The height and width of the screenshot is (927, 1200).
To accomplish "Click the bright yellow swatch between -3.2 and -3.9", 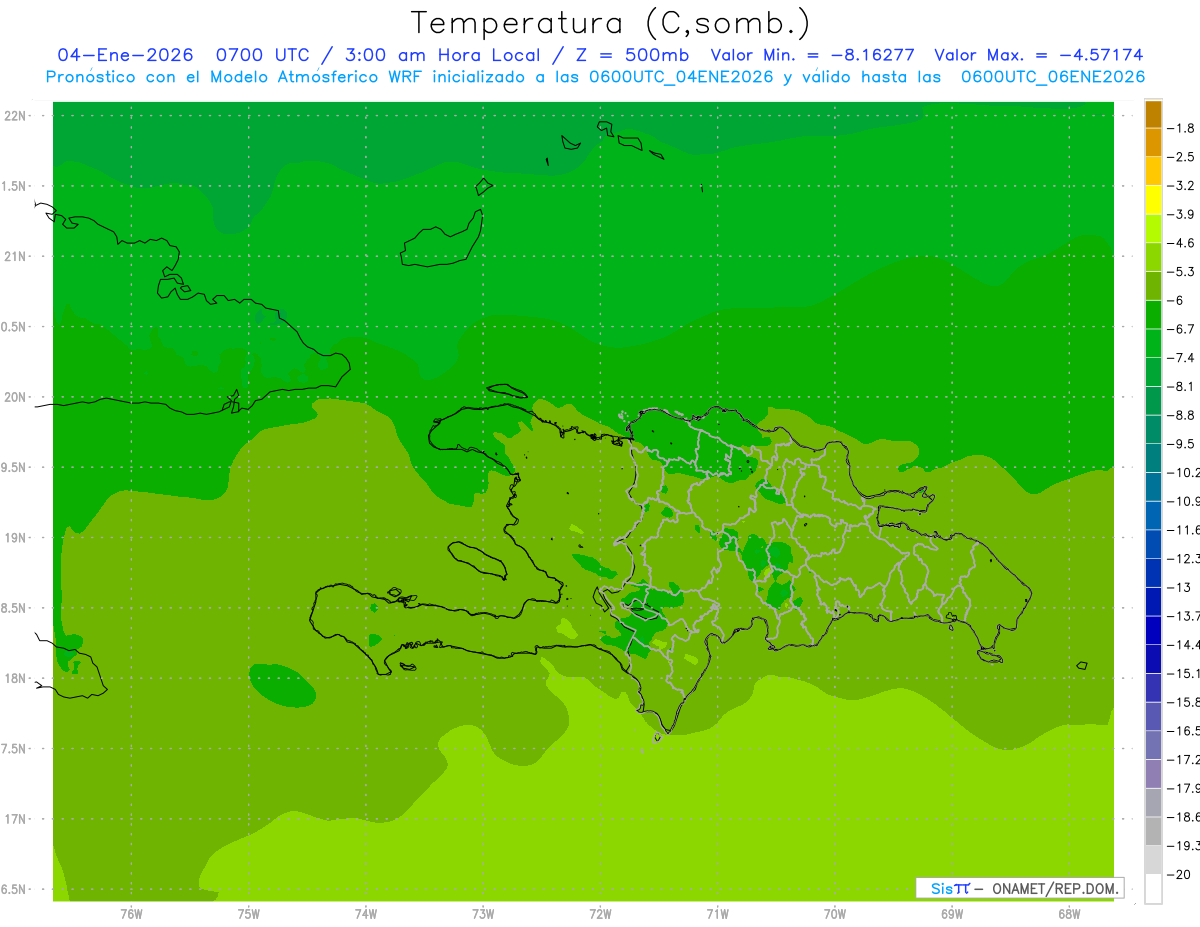I will [x=1153, y=200].
